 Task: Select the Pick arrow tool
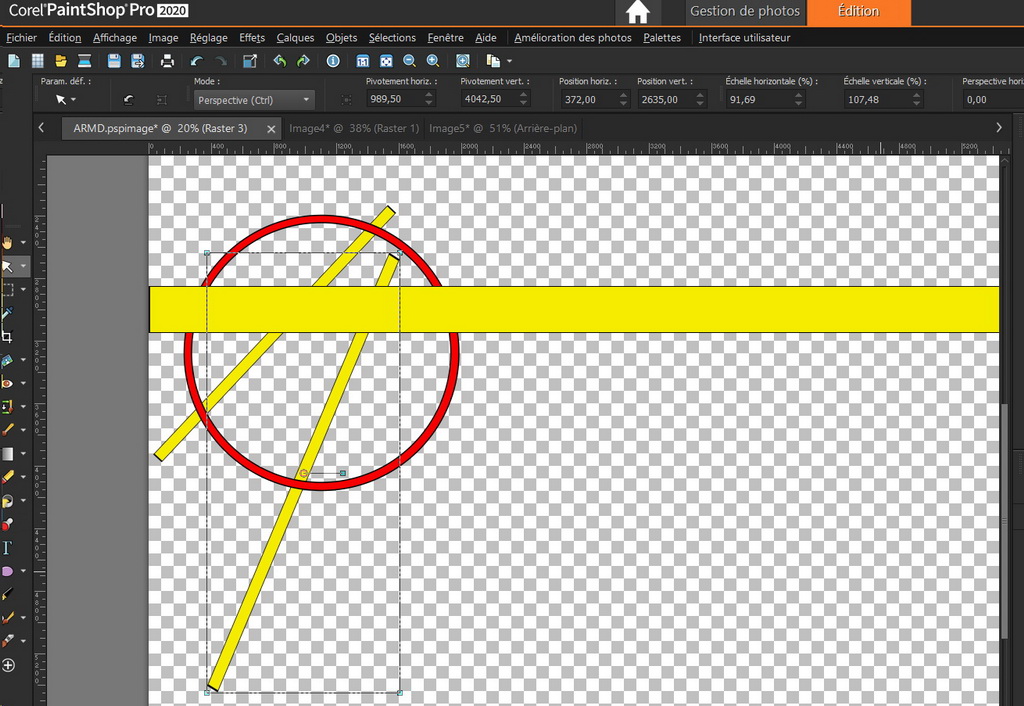click(7, 266)
